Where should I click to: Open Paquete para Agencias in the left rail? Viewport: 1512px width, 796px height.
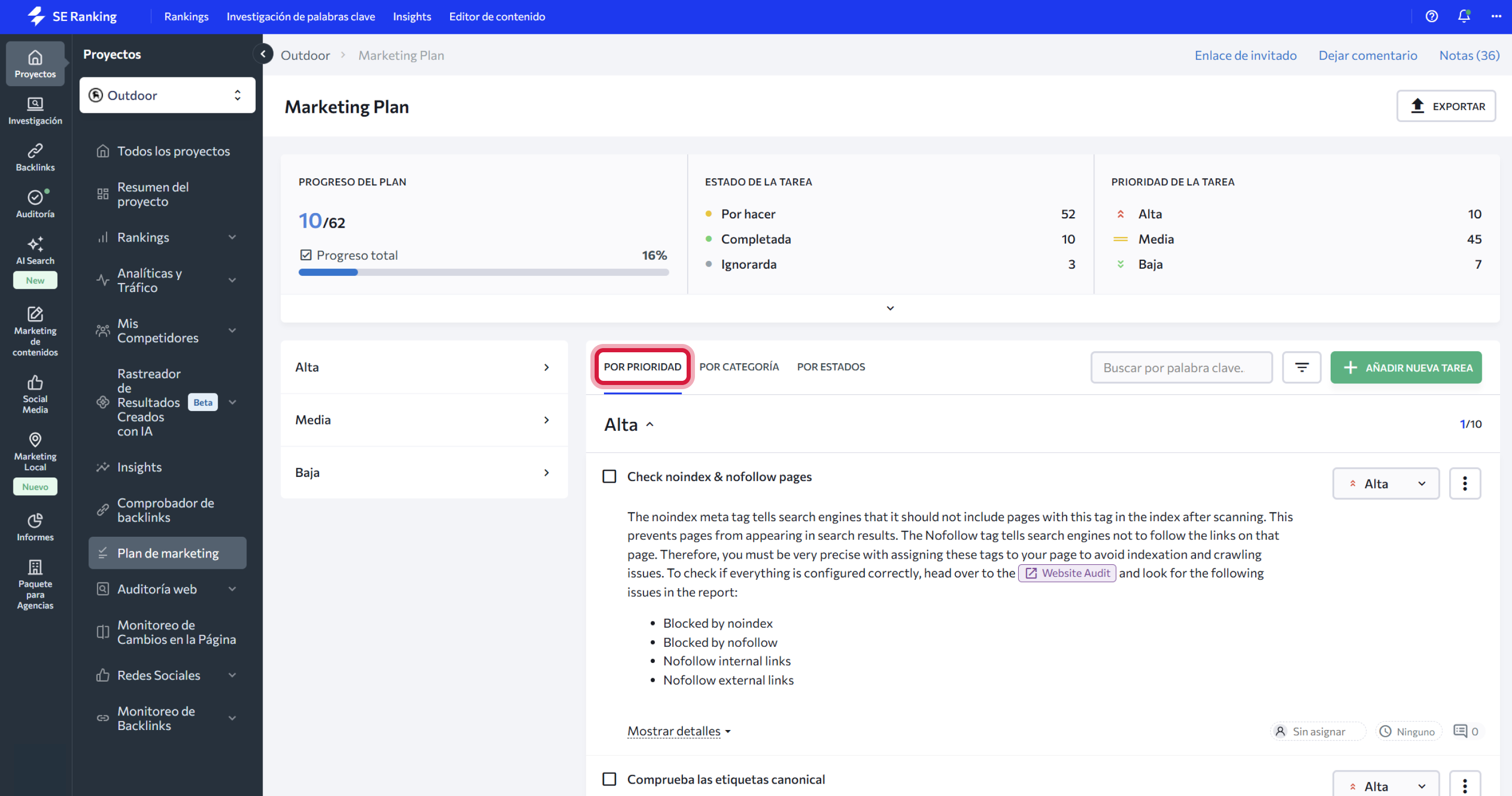[35, 583]
